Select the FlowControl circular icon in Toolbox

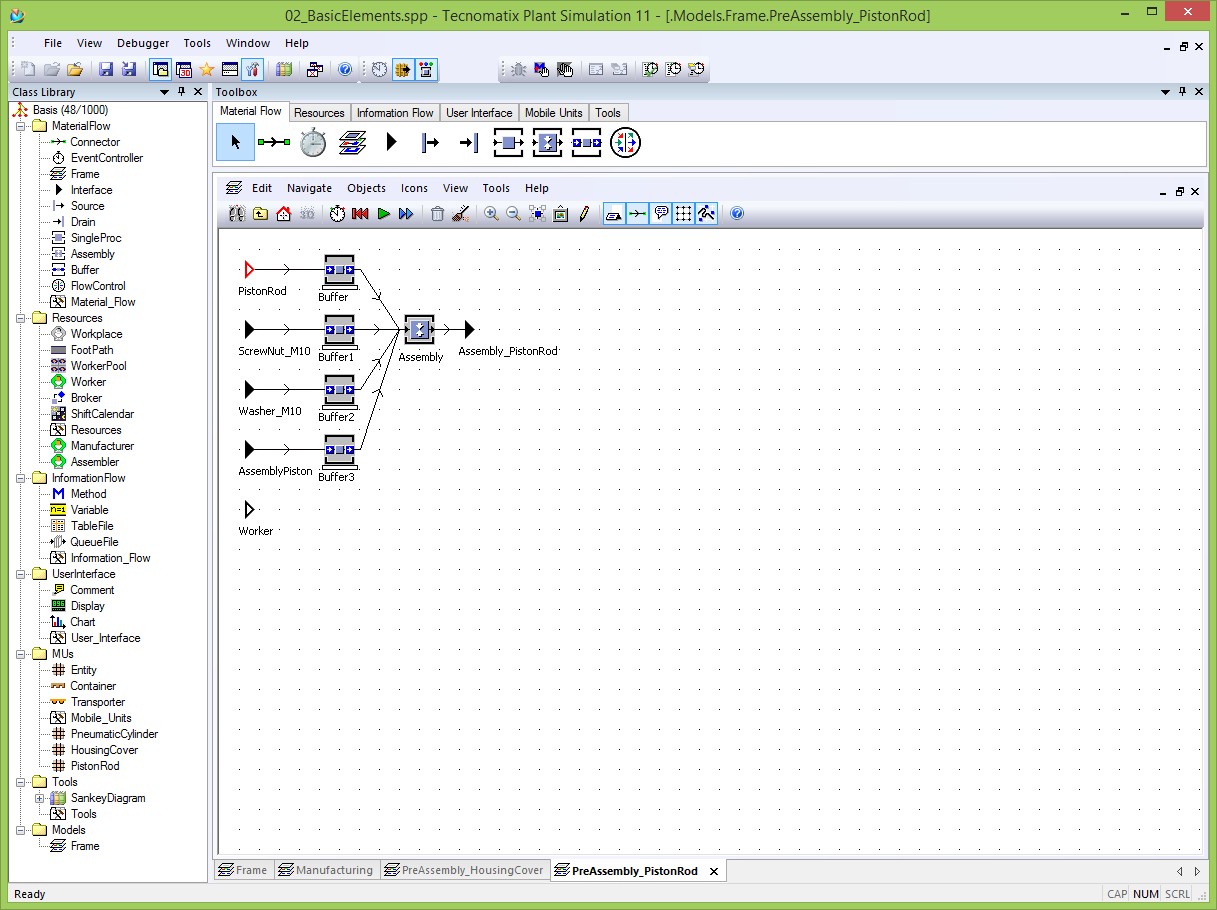point(625,143)
